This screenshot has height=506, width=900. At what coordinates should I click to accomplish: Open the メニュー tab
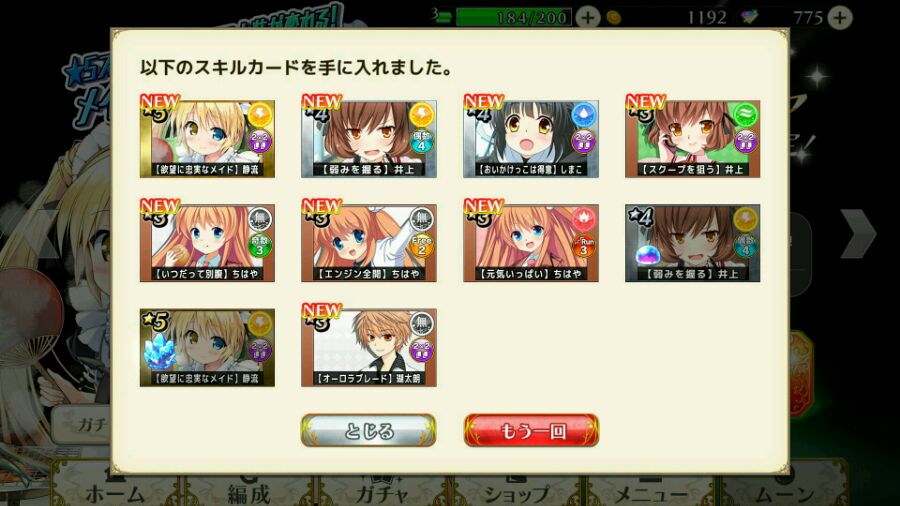(x=650, y=491)
